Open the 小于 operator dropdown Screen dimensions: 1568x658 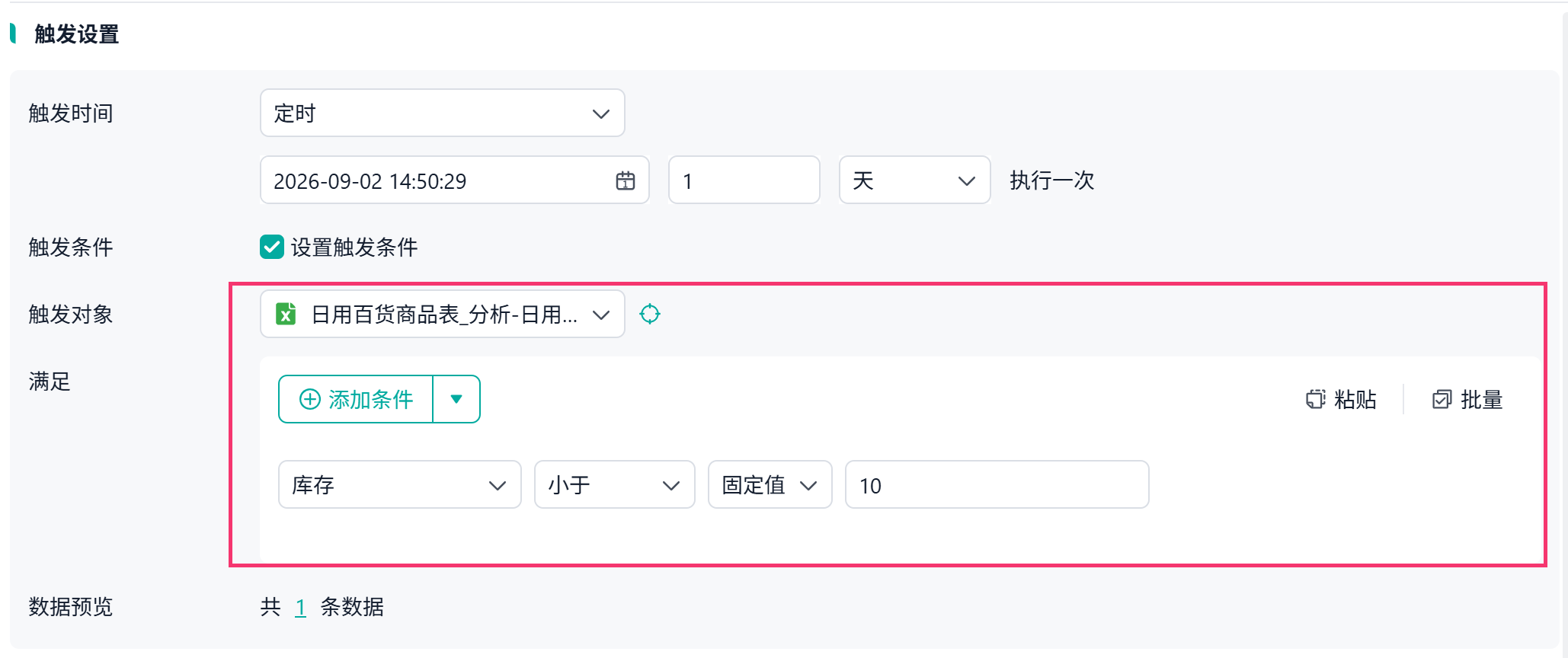click(615, 484)
